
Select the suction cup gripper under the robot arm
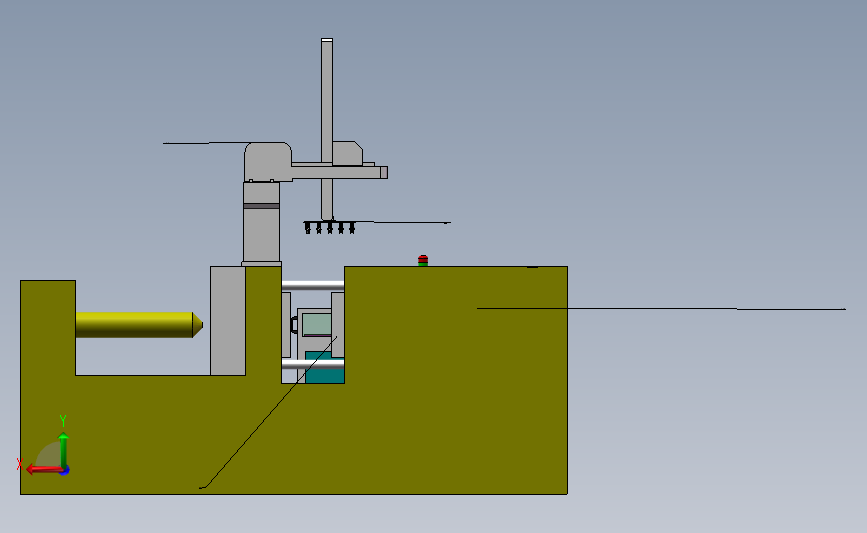(x=330, y=227)
